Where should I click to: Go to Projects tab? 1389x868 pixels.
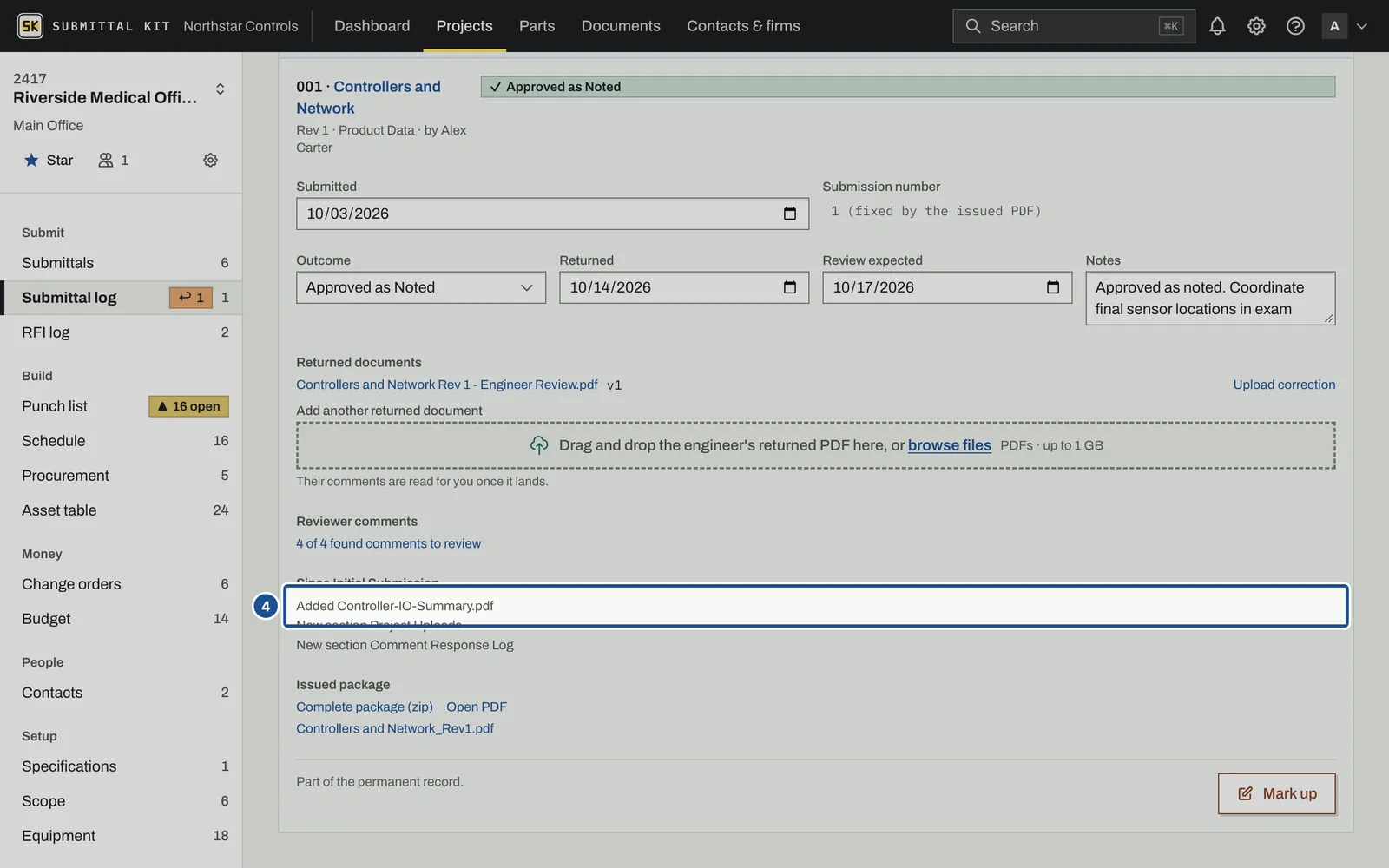(x=464, y=26)
